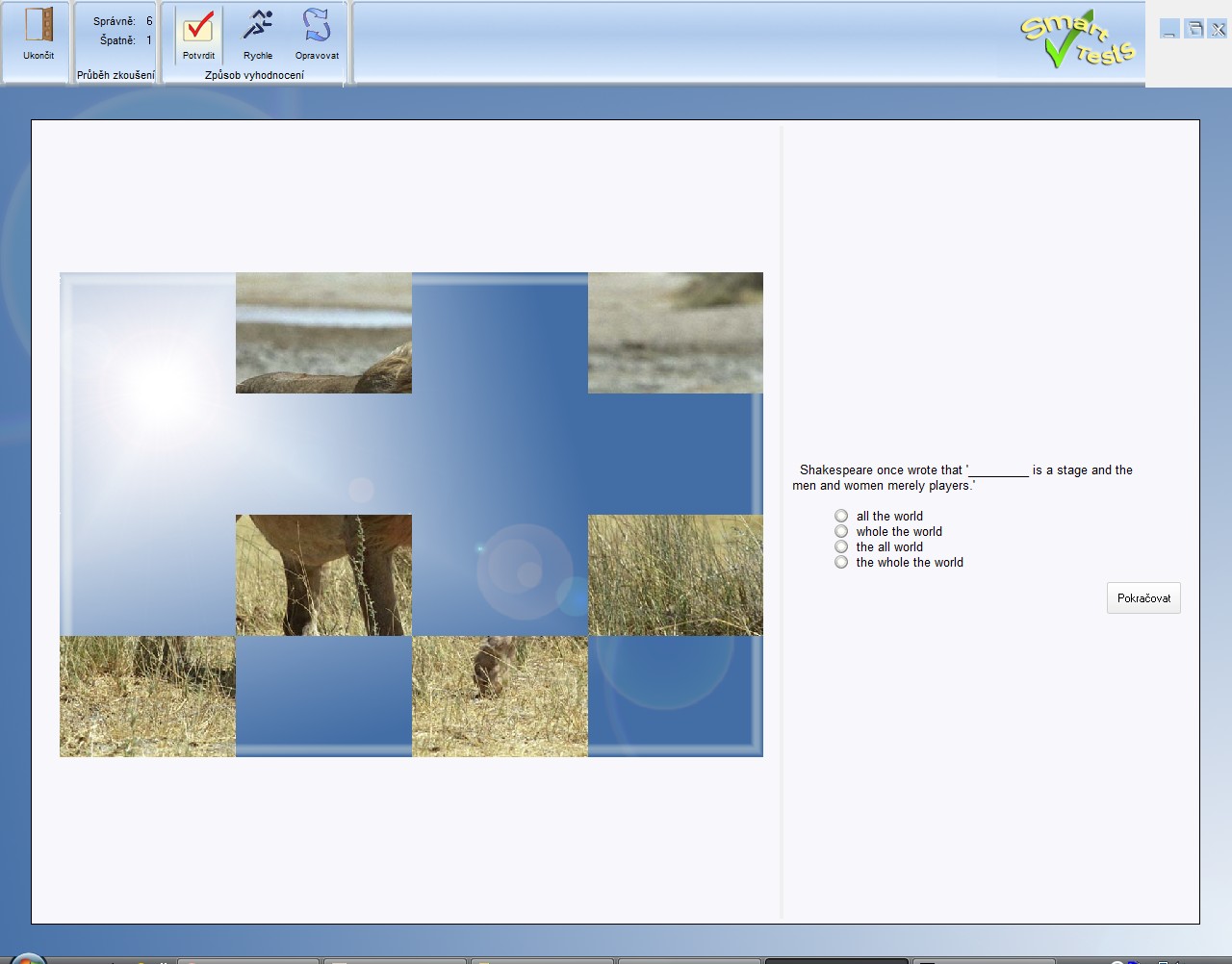Pick the 'the all world' radio button

click(x=841, y=547)
